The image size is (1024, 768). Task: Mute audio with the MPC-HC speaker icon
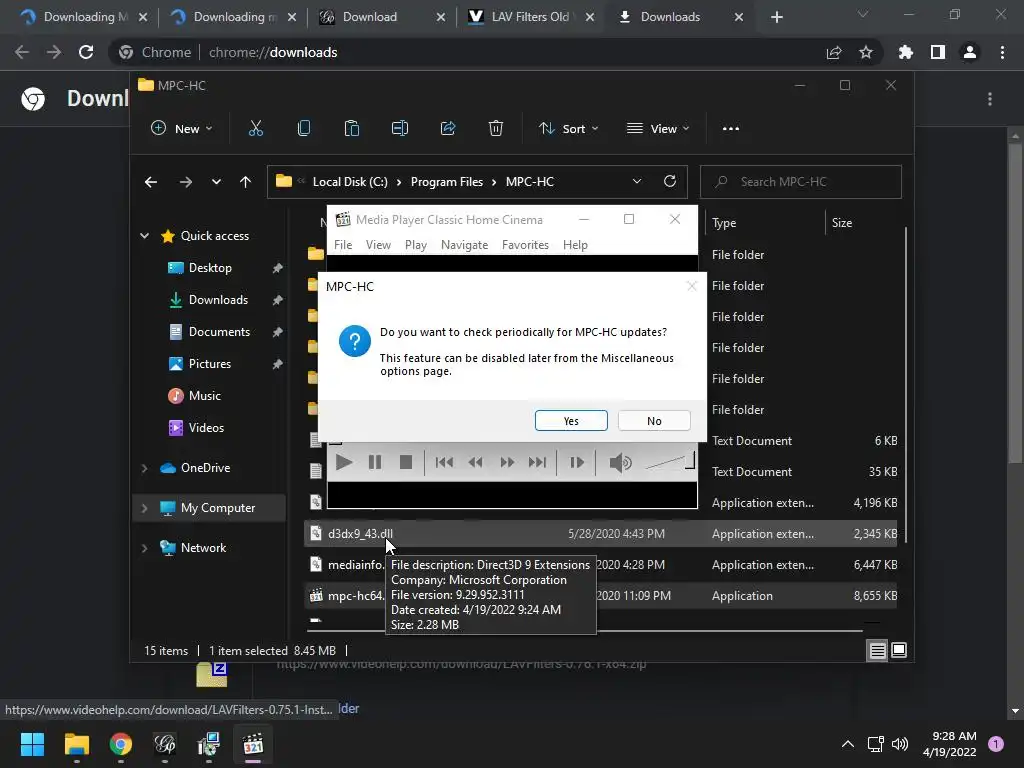(x=620, y=462)
